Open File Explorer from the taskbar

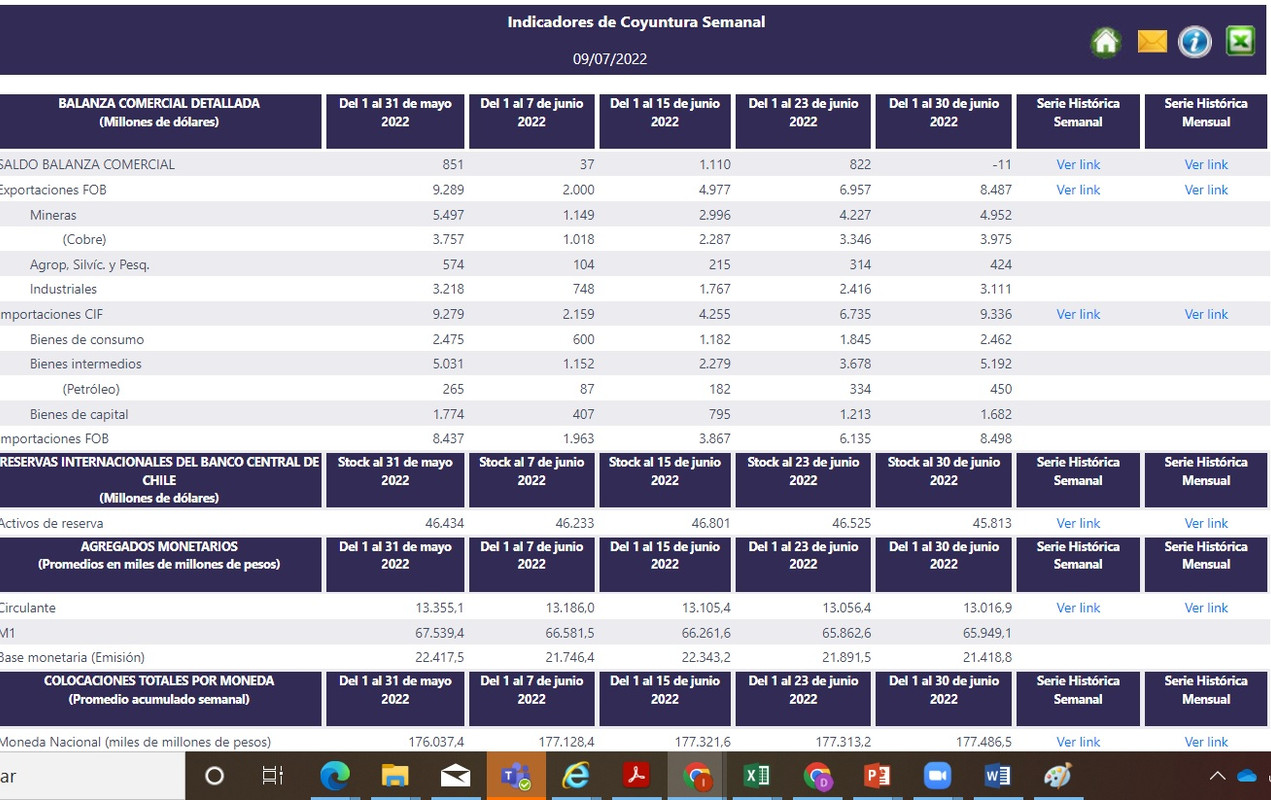(395, 776)
